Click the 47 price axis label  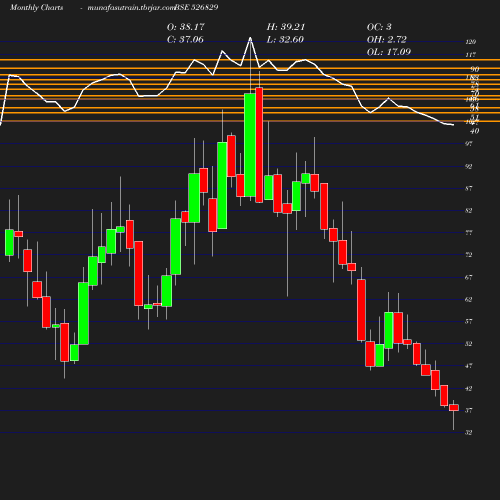[x=469, y=366]
